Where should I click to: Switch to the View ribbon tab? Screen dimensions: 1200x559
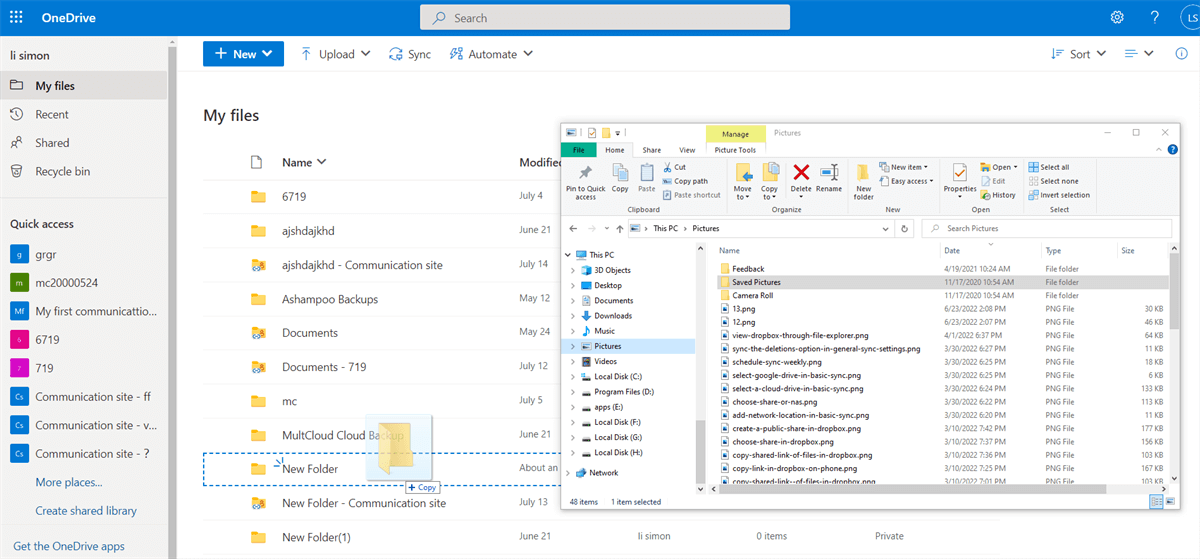pos(687,150)
